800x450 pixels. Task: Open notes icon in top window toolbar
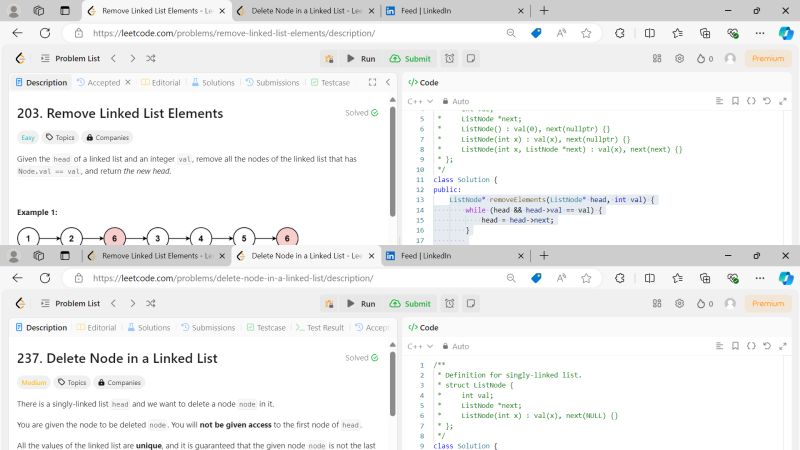471,59
